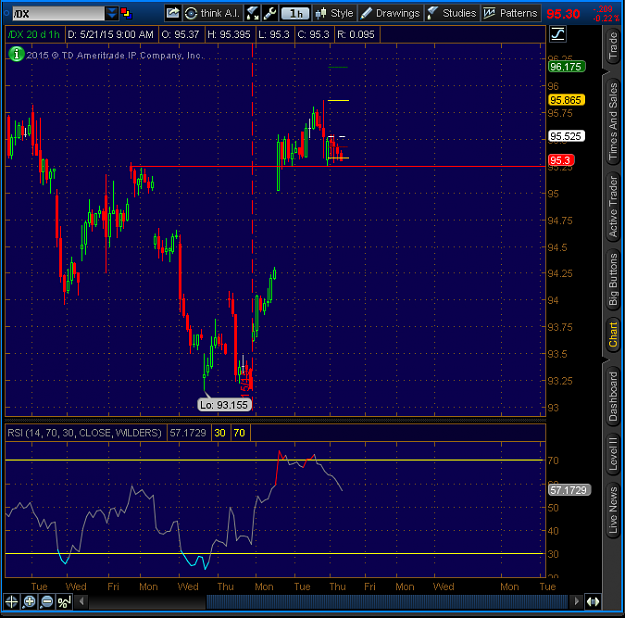Click the scroll left arrow

pyautogui.click(x=82, y=601)
